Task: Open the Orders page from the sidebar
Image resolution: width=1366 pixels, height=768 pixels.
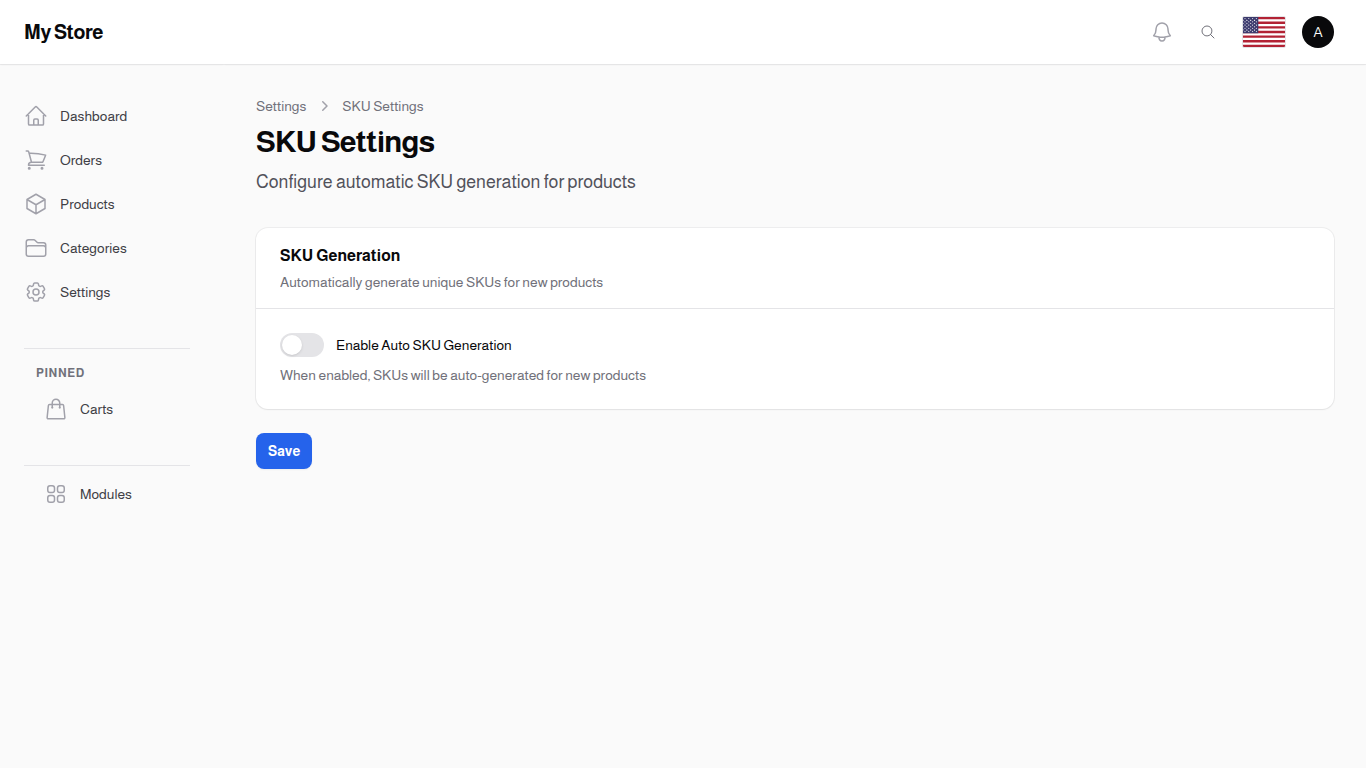Action: 80,160
